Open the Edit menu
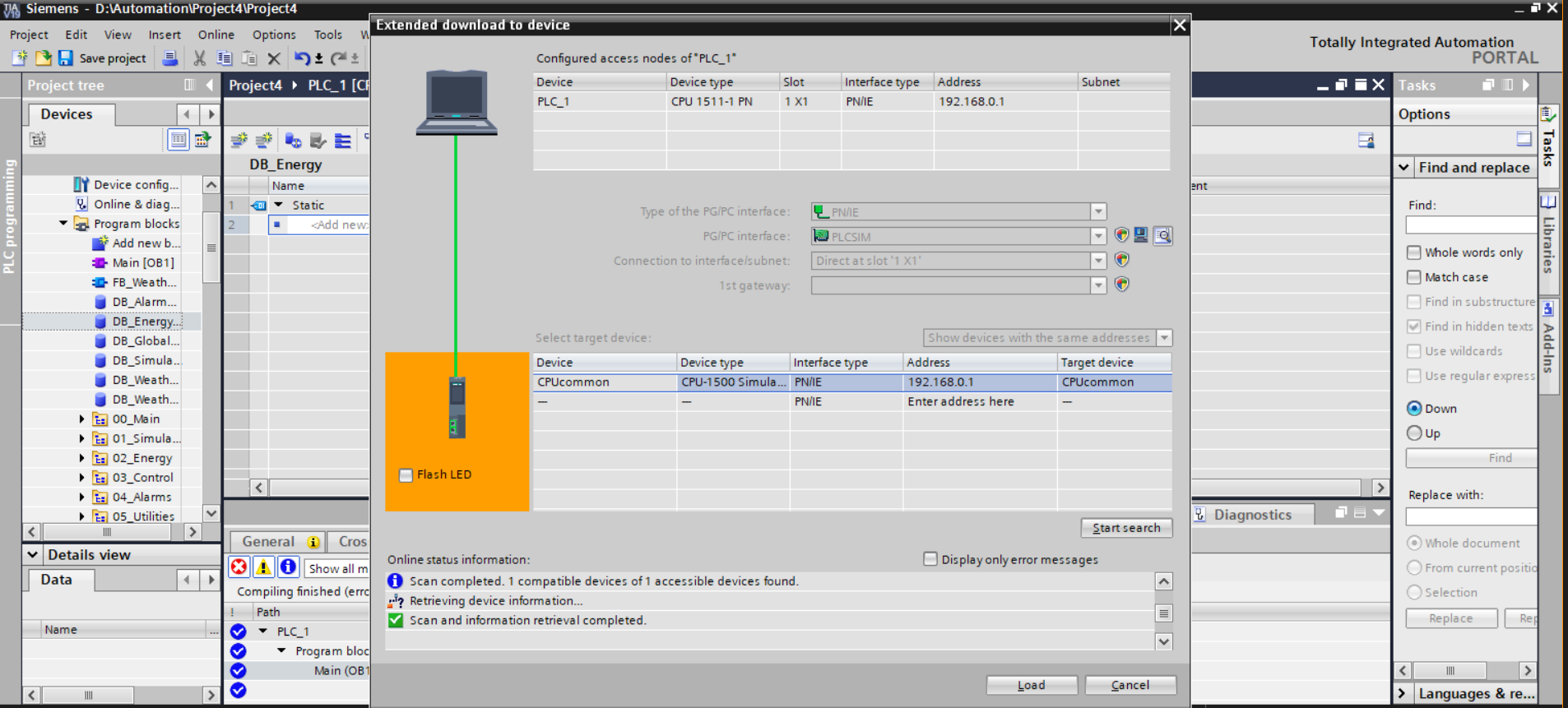 point(76,35)
